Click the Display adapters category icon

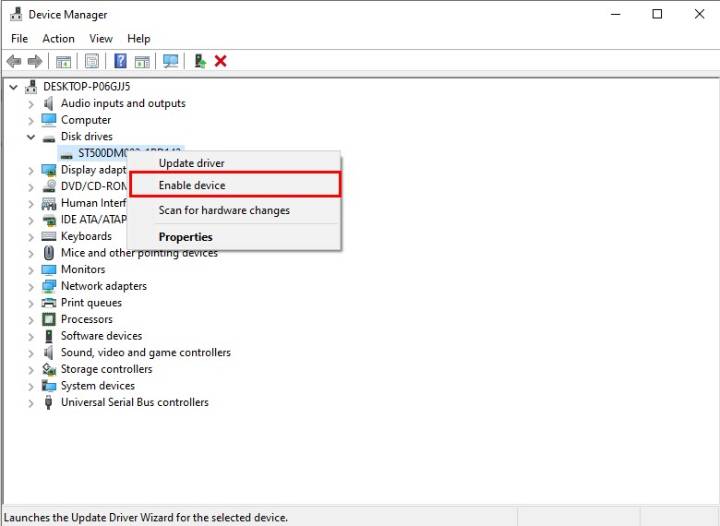[x=49, y=170]
